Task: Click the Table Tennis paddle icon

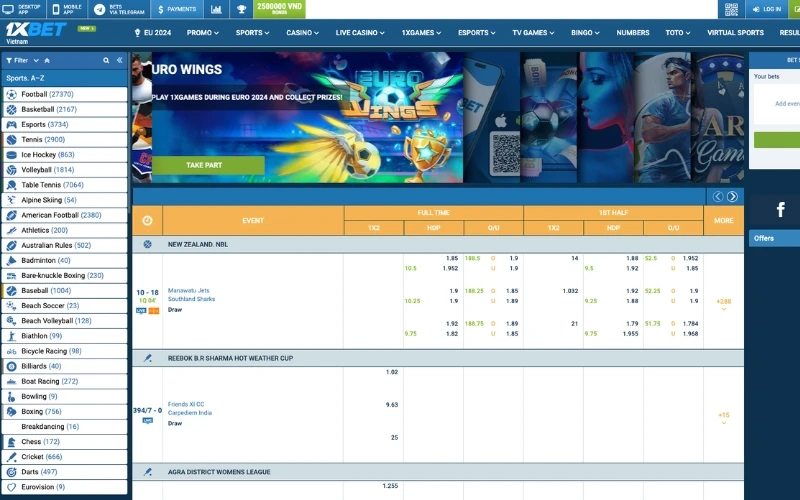Action: point(11,185)
